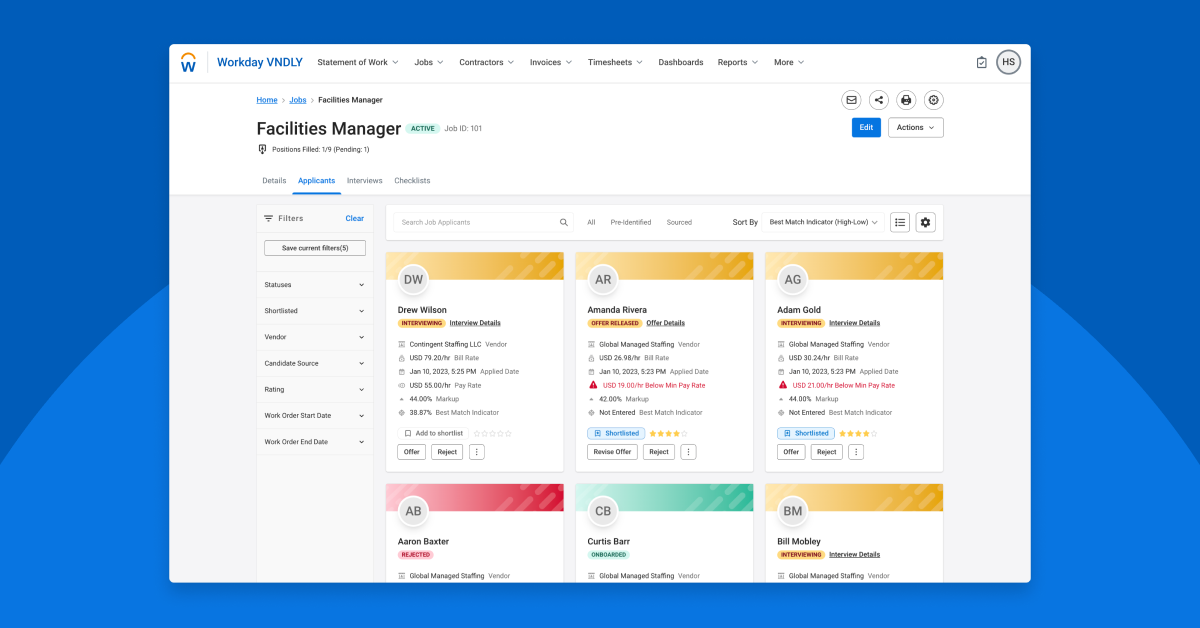Click the share icon button
This screenshot has height=628, width=1200.
878,100
